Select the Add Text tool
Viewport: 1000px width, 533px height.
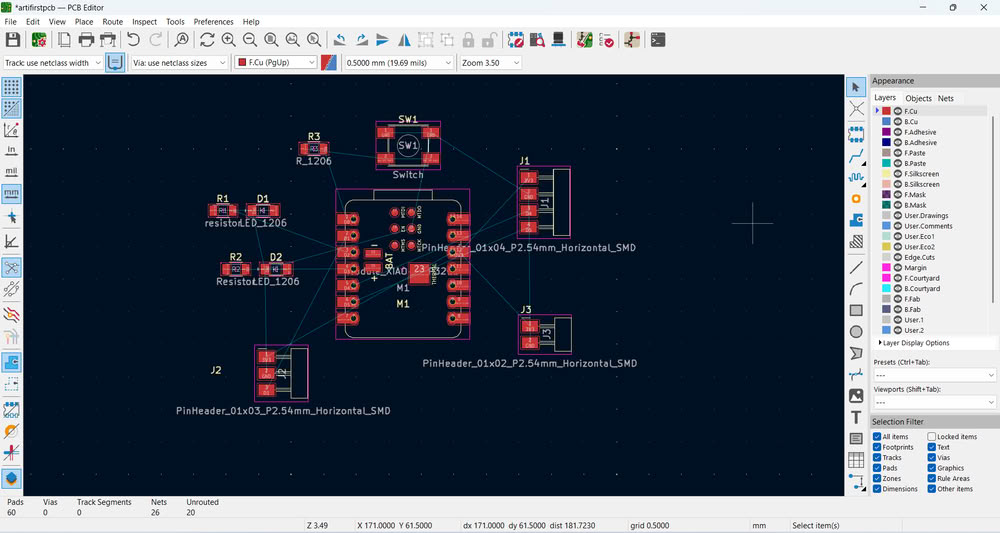[856, 417]
